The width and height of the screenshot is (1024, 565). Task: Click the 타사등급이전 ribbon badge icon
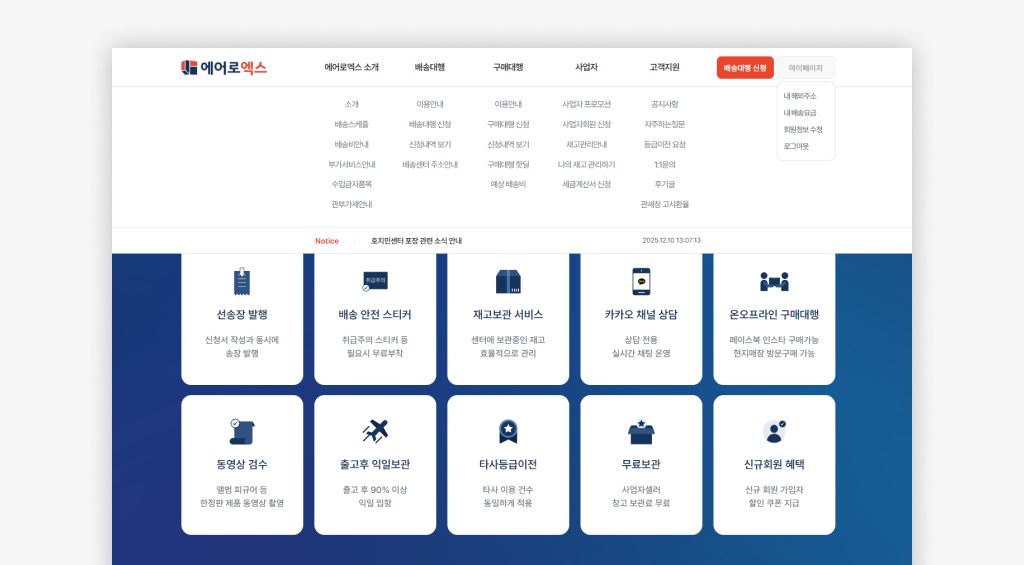508,432
